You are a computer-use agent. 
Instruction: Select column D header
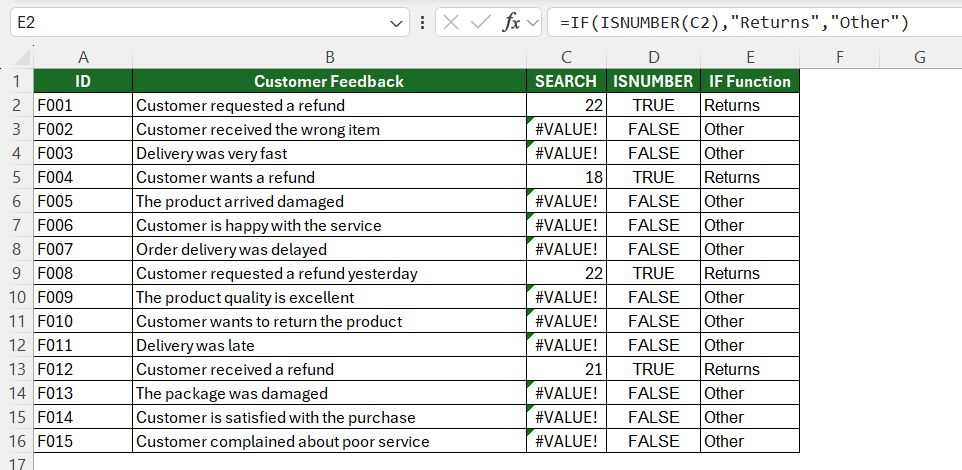tap(653, 58)
